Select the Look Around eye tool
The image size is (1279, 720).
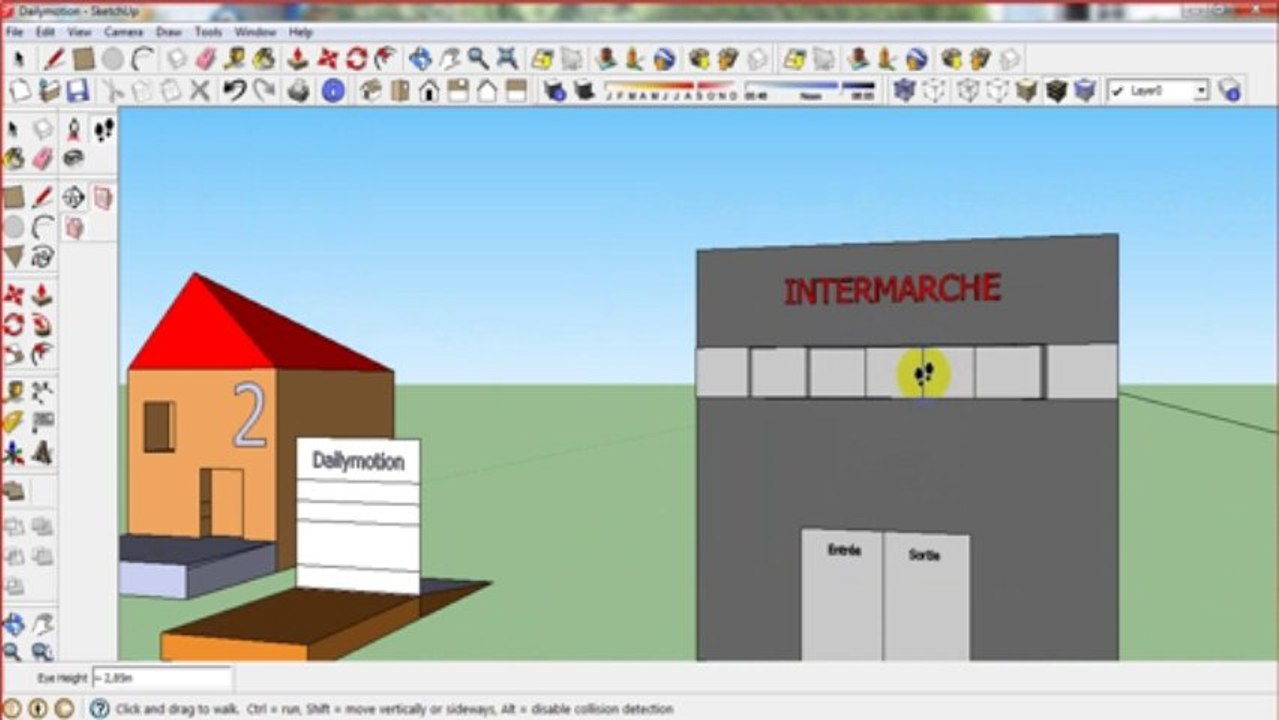pos(74,158)
